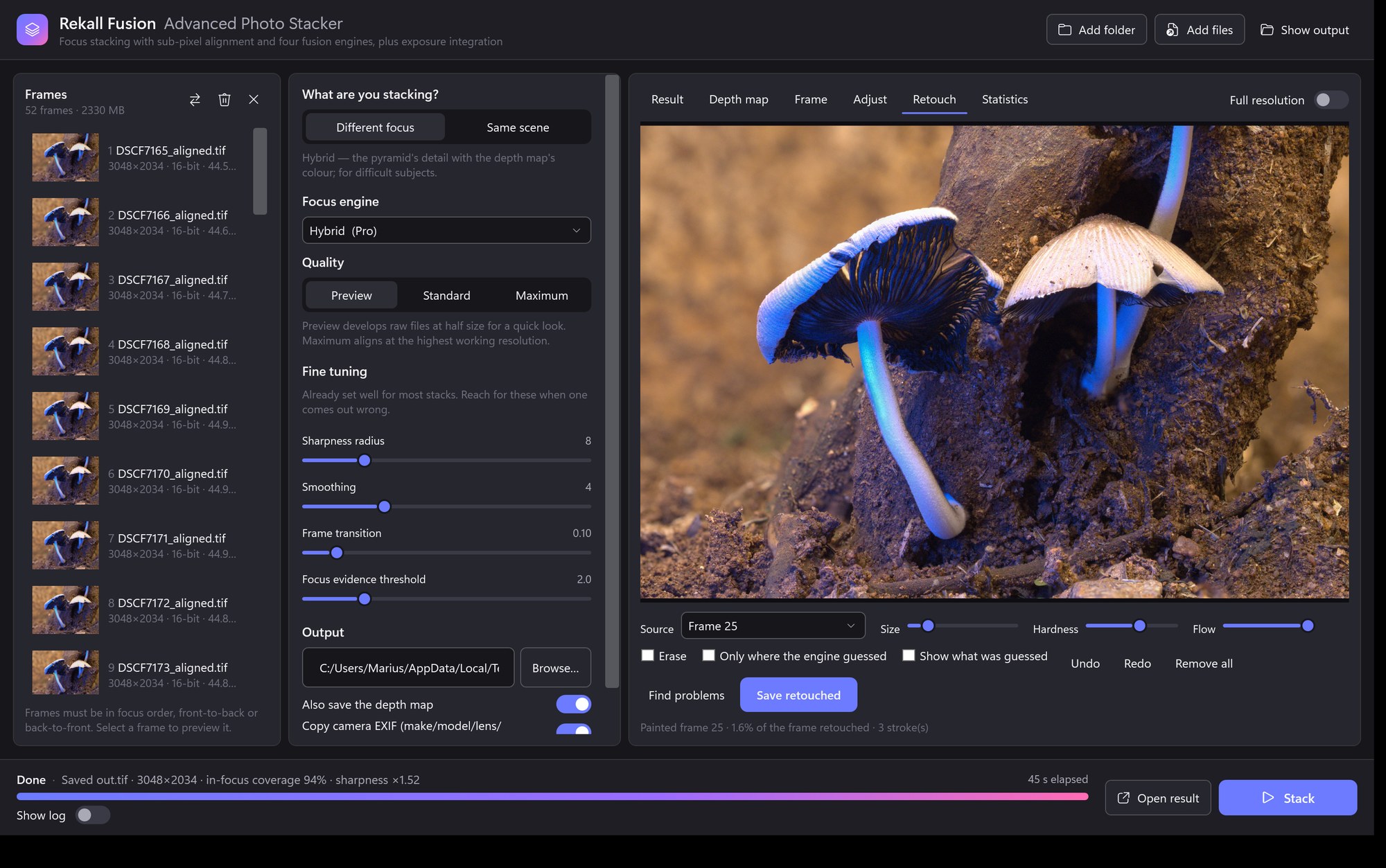Click Find problems
1386x868 pixels.
pyautogui.click(x=686, y=695)
